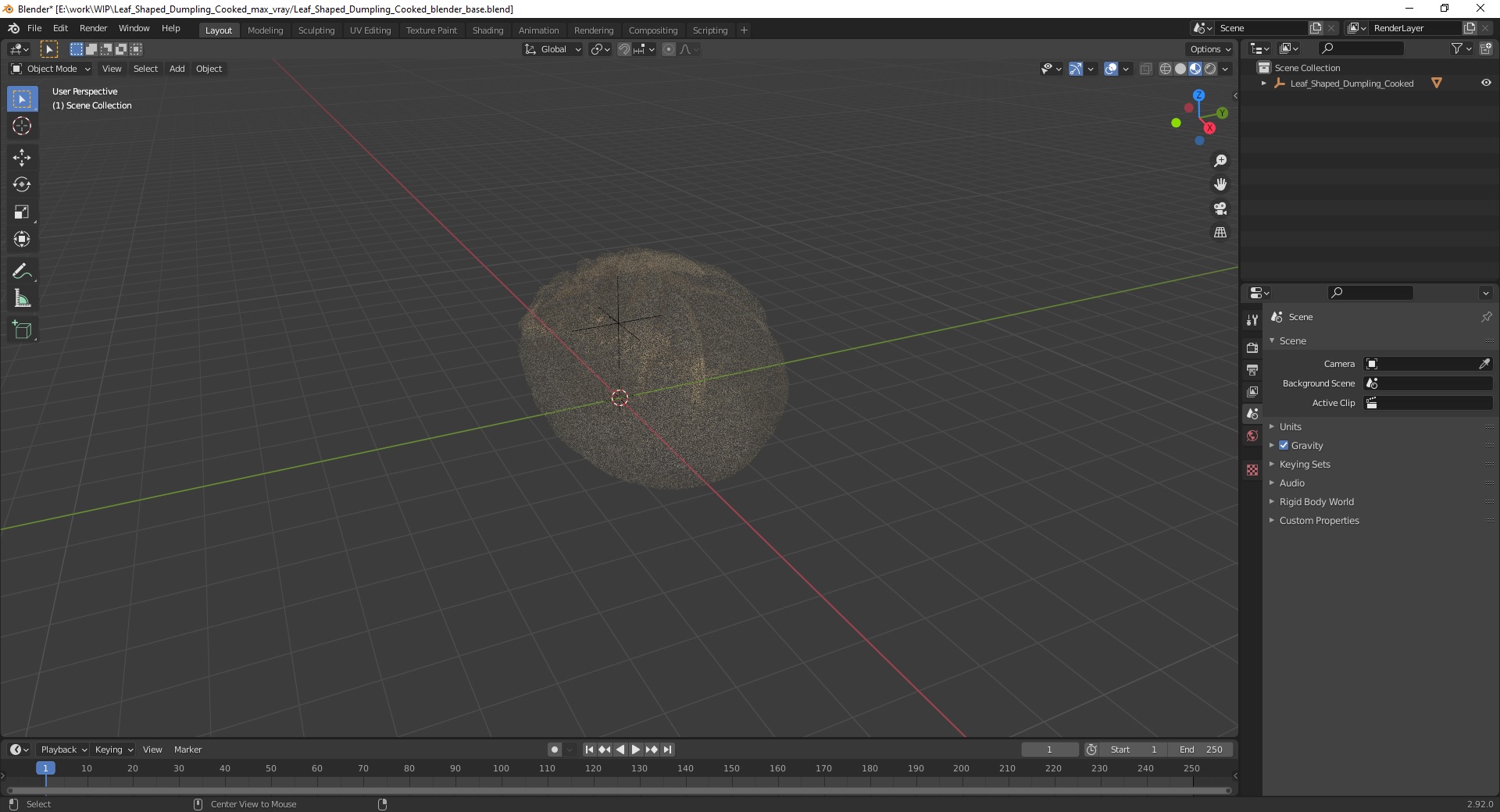Switch to rendered viewport shading
Image resolution: width=1500 pixels, height=812 pixels.
point(1210,69)
